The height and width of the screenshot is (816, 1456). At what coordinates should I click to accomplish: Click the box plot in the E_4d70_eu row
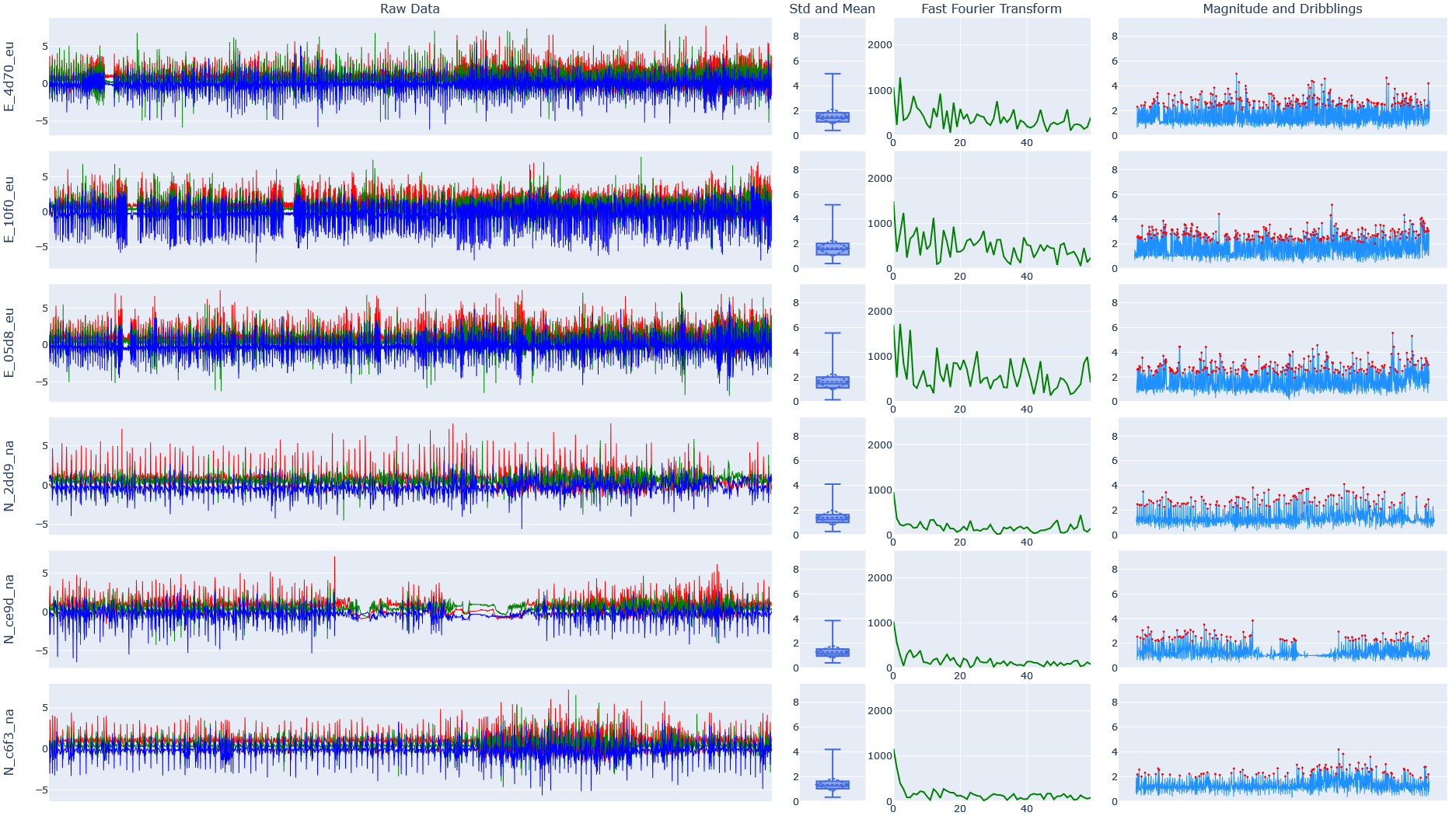tap(832, 117)
